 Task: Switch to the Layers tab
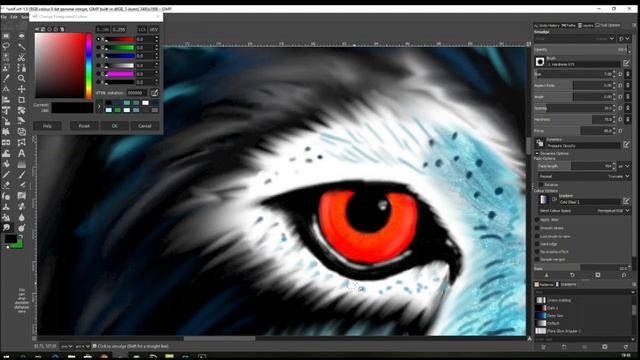point(586,25)
